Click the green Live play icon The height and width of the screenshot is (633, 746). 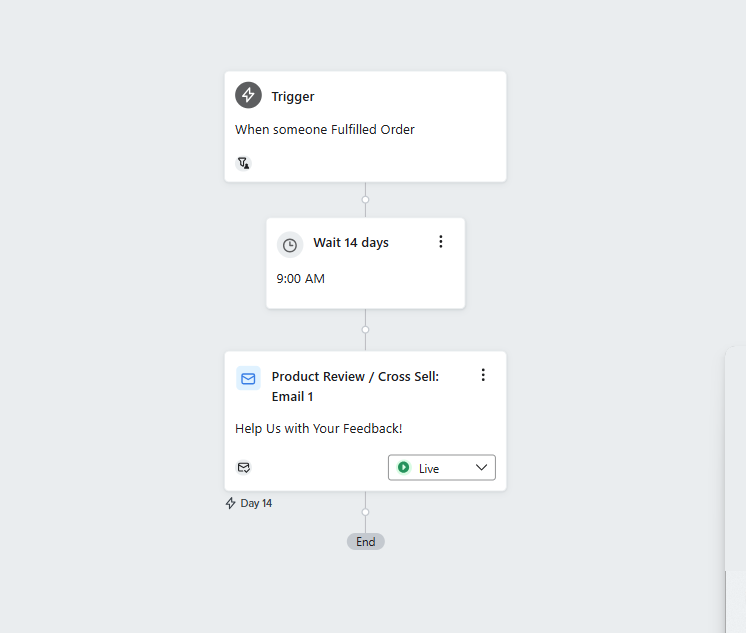pyautogui.click(x=403, y=468)
